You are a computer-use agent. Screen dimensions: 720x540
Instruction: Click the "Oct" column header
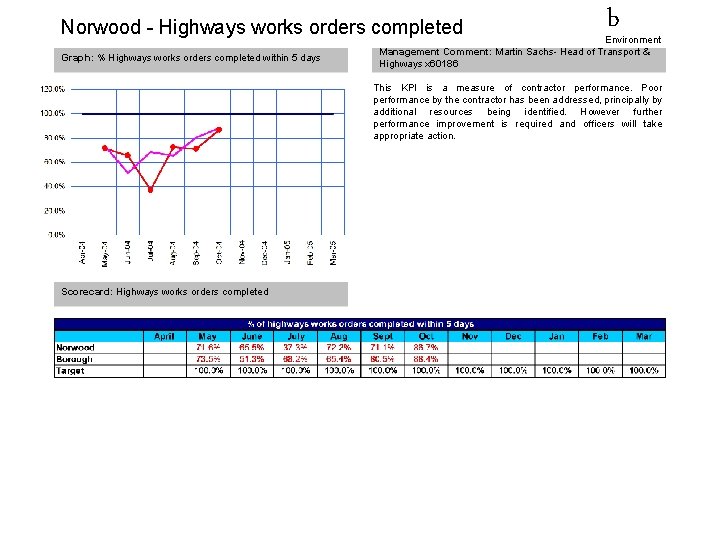coord(426,336)
